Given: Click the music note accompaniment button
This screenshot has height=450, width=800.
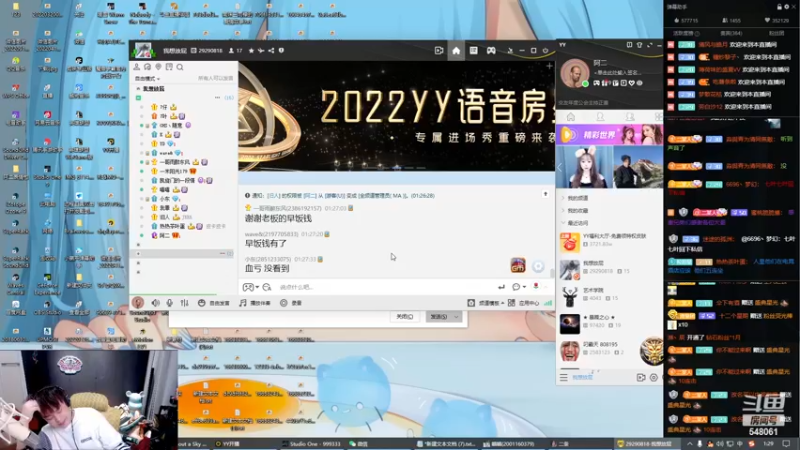Looking at the screenshot, I should (x=254, y=303).
